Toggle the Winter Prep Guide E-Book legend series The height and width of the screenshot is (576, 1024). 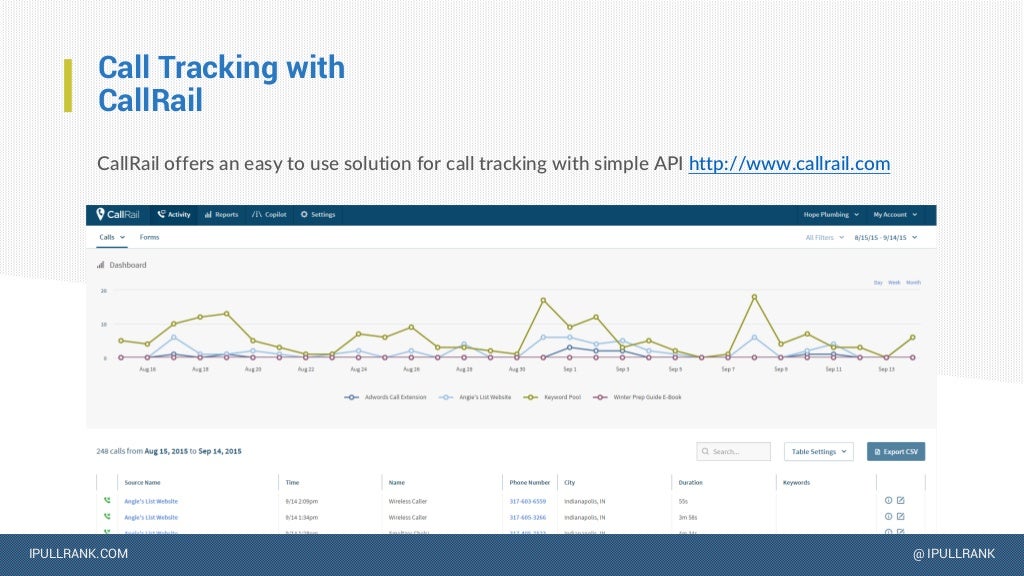pos(637,397)
